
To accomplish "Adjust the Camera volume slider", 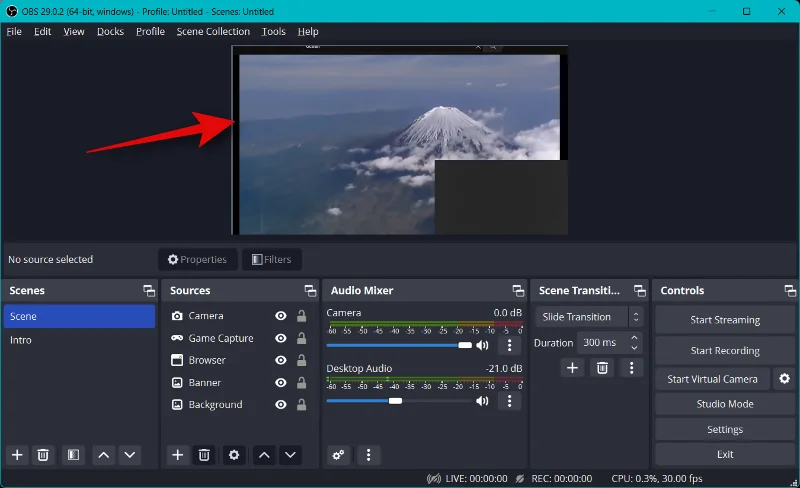I will (399, 346).
